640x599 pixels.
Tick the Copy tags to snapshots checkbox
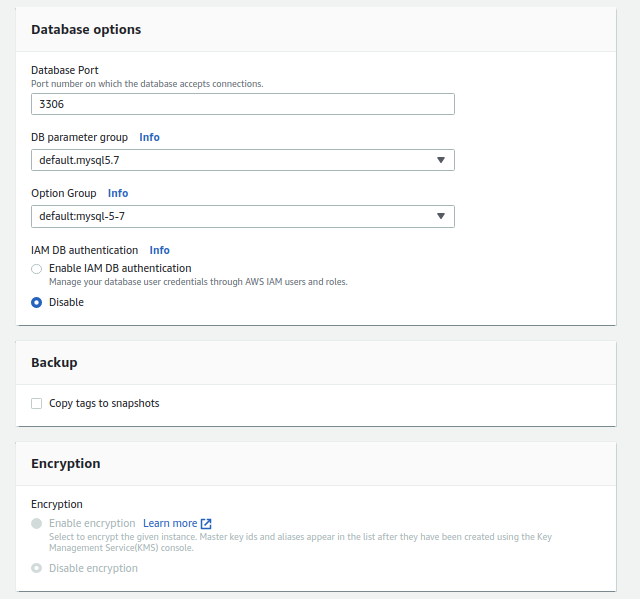(37, 404)
